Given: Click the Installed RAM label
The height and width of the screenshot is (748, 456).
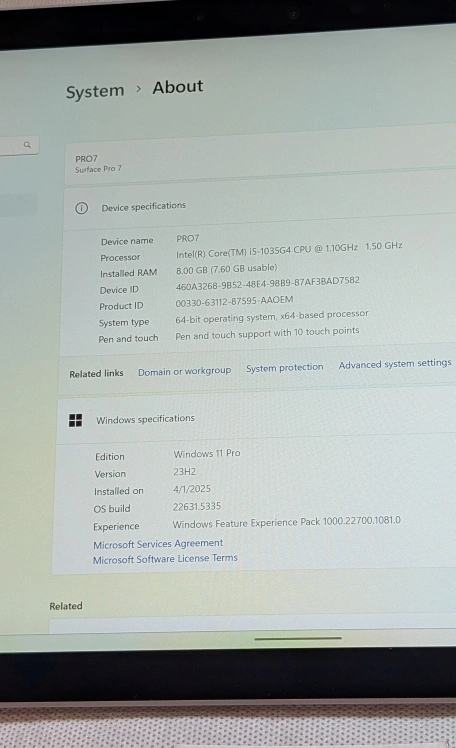Looking at the screenshot, I should [128, 273].
